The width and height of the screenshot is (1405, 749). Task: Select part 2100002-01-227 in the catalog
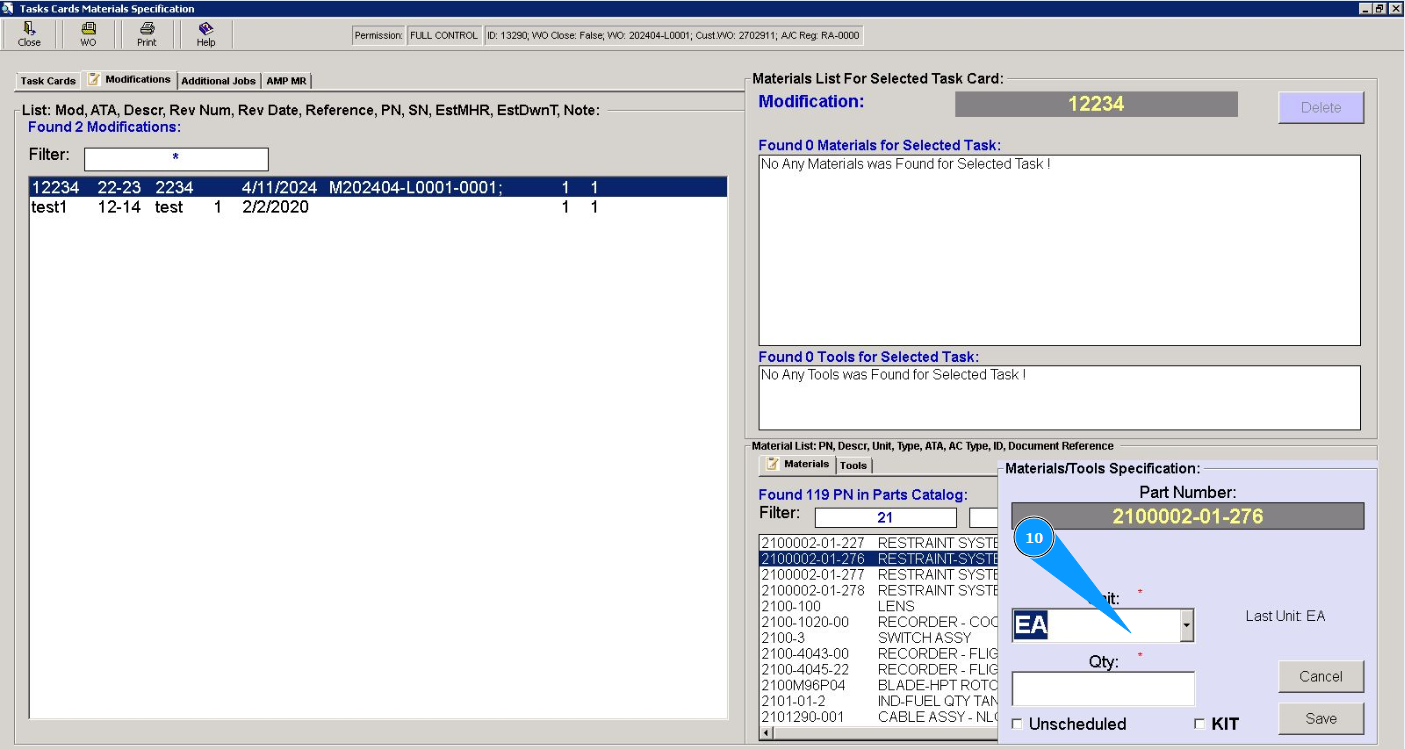[x=879, y=543]
